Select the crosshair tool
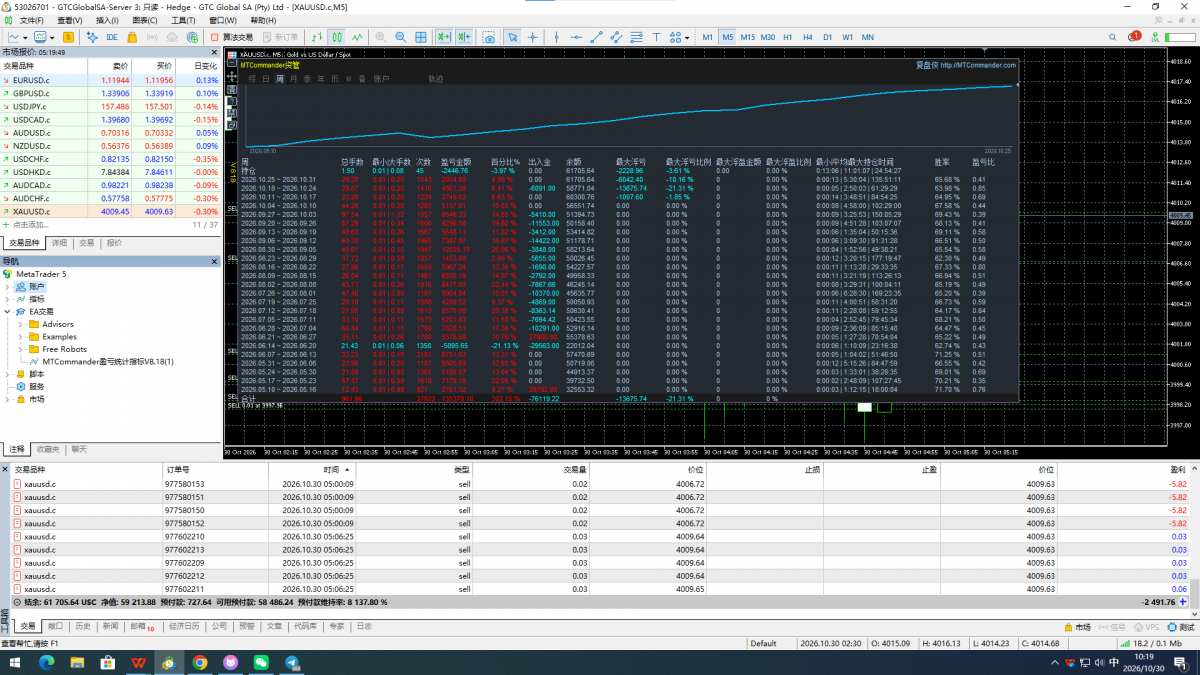The image size is (1200, 675). tap(534, 37)
